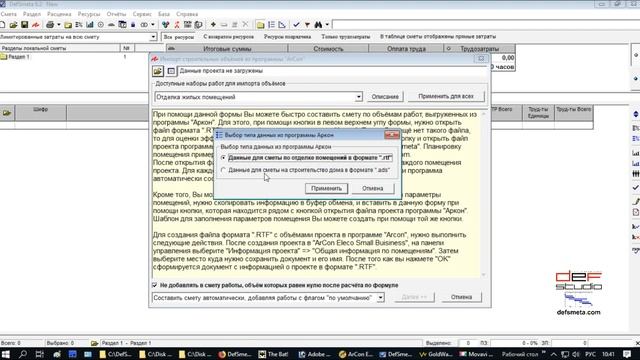Select 'Раздел 1' in the sections tree
The width and height of the screenshot is (640, 360).
tap(19, 57)
